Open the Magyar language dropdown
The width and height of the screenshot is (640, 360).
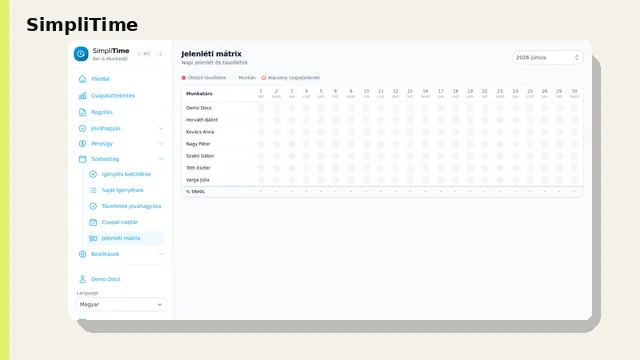click(x=121, y=304)
